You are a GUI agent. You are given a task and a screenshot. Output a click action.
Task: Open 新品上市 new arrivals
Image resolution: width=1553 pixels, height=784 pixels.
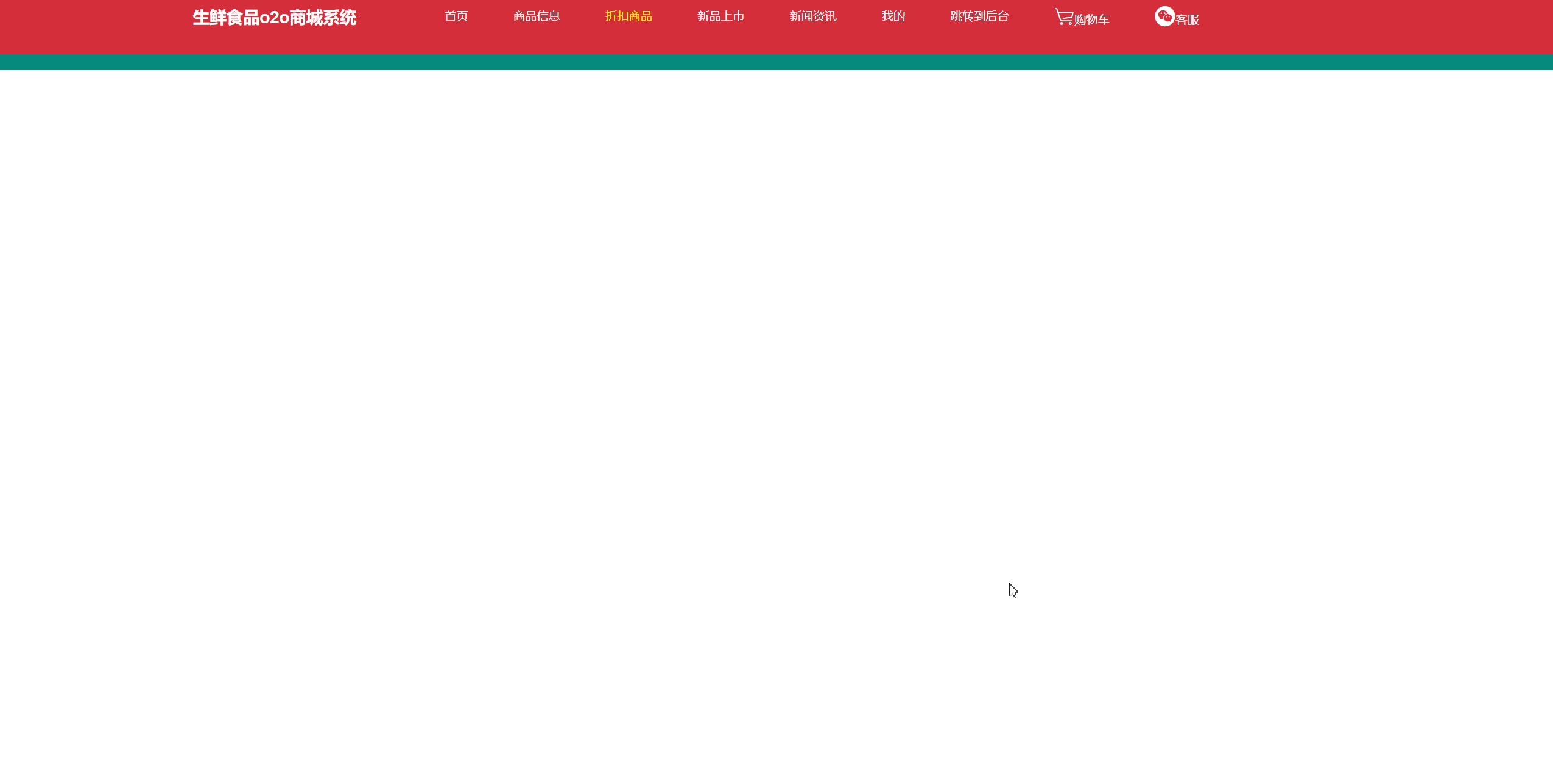point(720,16)
